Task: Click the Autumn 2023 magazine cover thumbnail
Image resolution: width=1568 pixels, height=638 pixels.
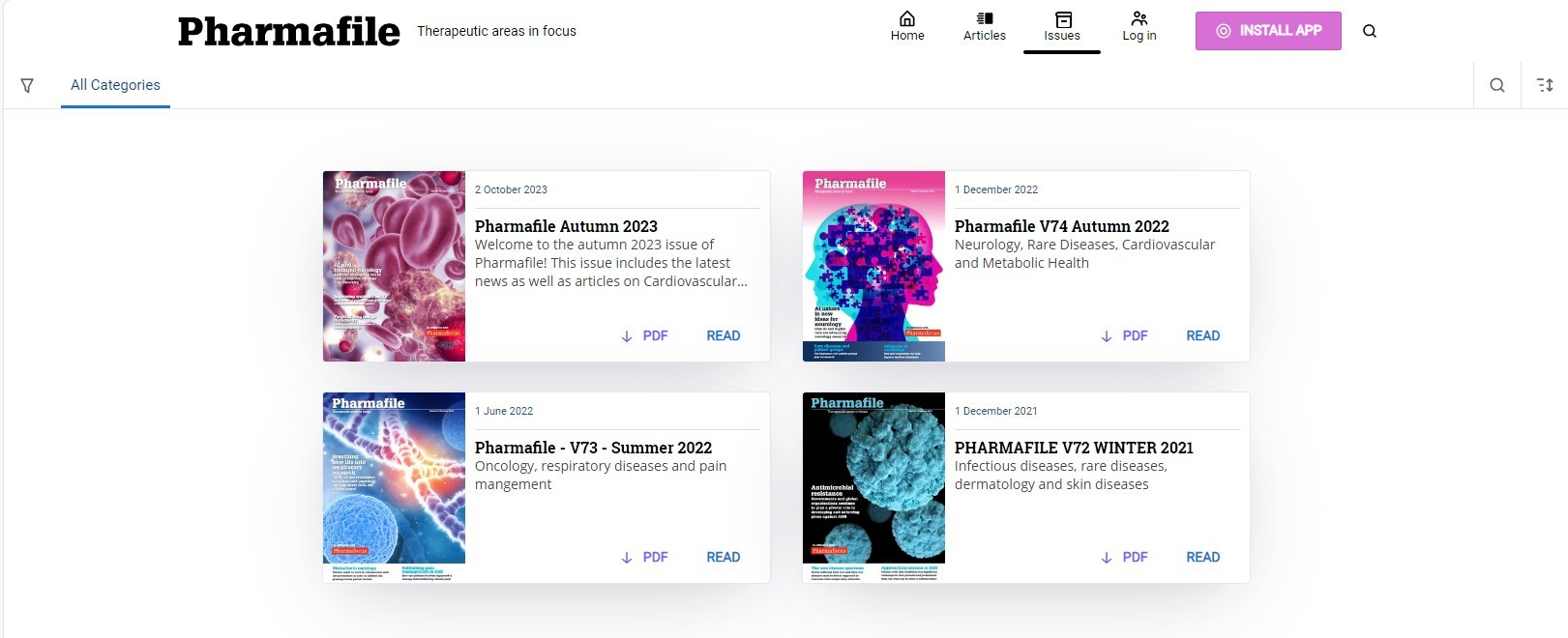Action: click(x=393, y=266)
